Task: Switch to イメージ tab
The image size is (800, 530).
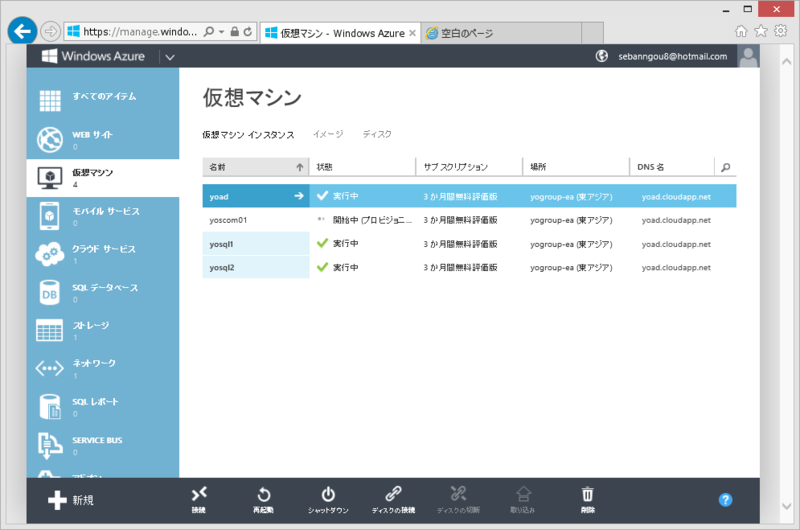Action: point(328,134)
